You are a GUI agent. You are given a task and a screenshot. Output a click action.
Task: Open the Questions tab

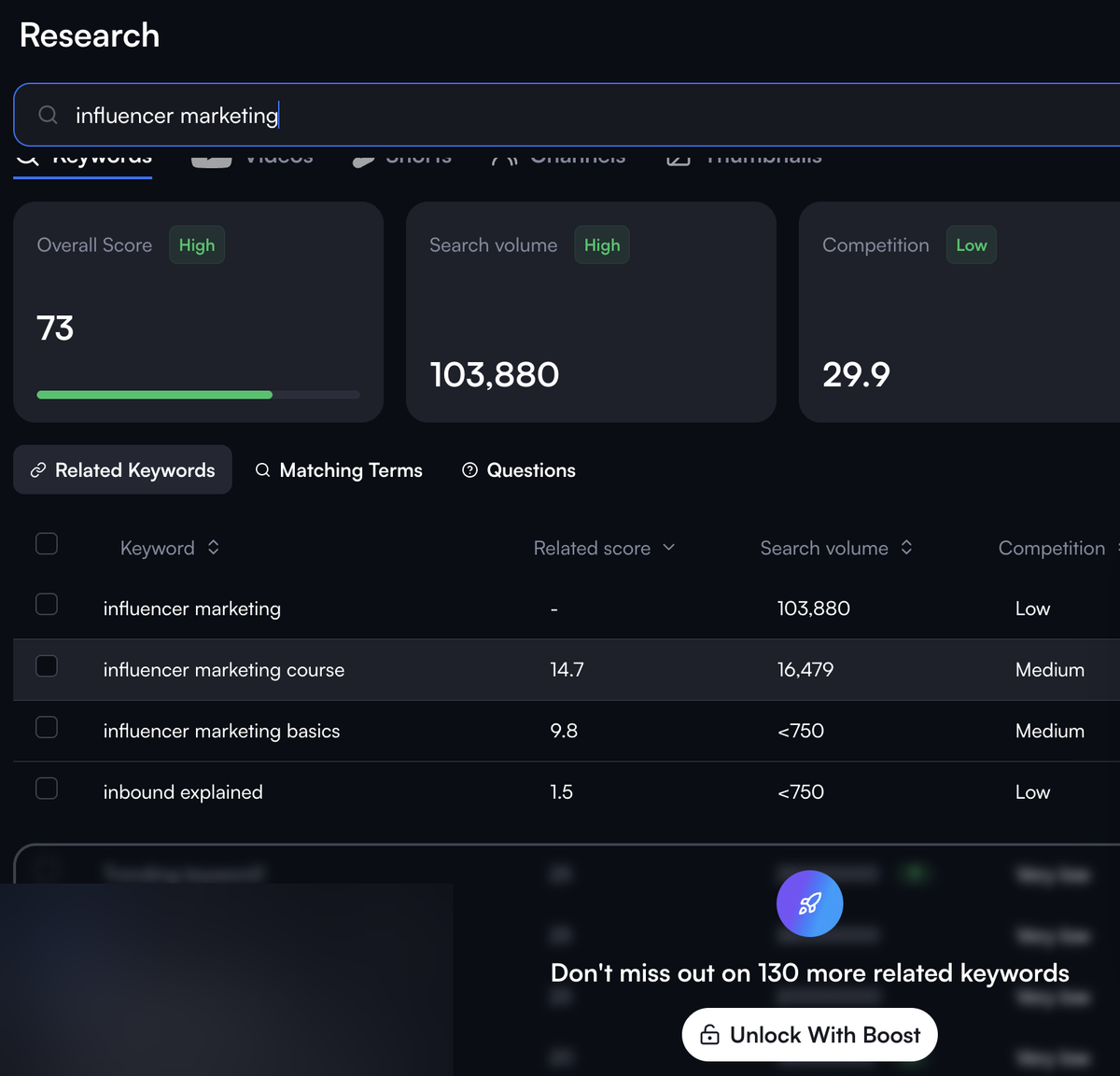click(519, 470)
